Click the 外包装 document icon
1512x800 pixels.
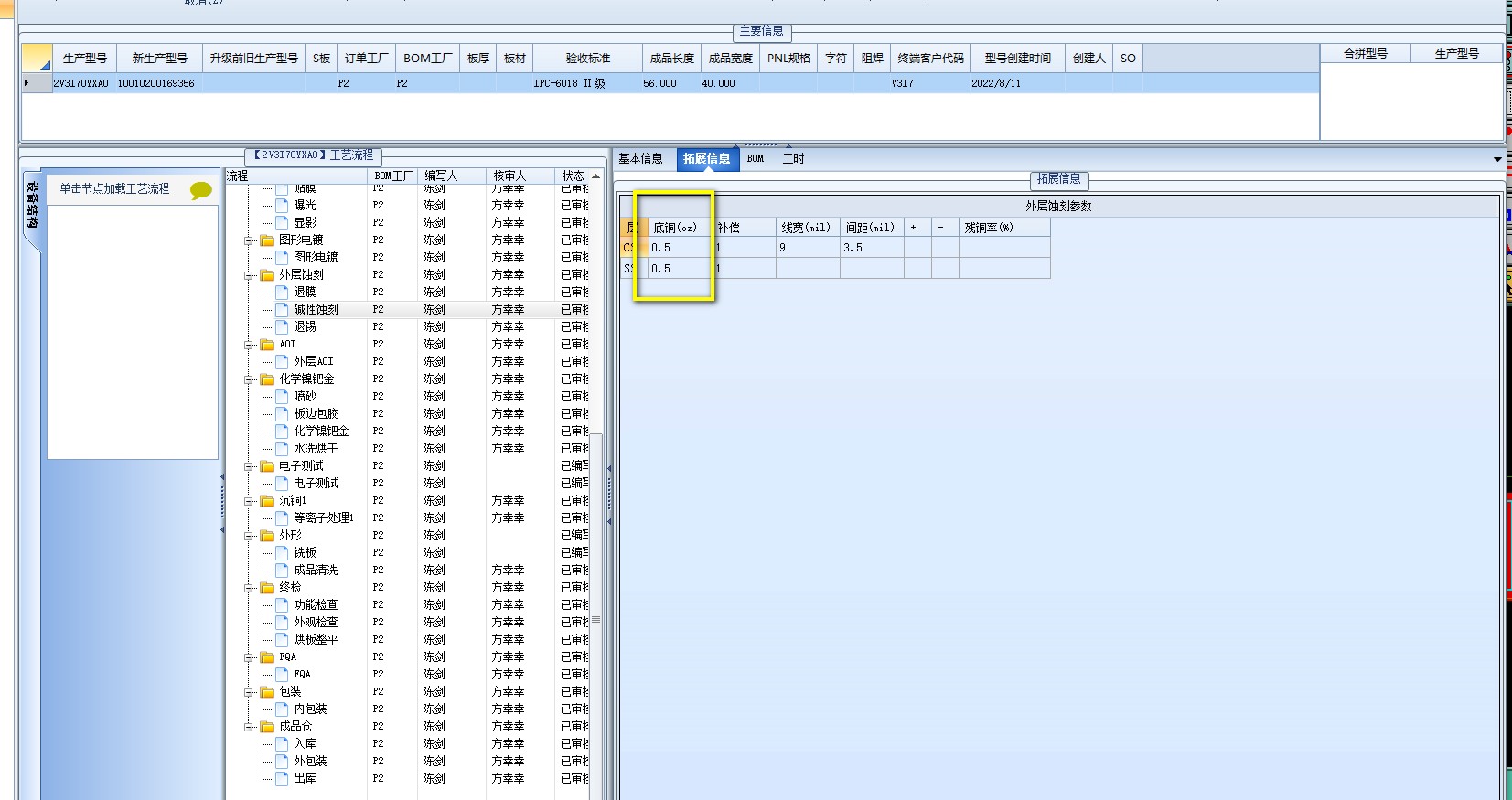(283, 762)
